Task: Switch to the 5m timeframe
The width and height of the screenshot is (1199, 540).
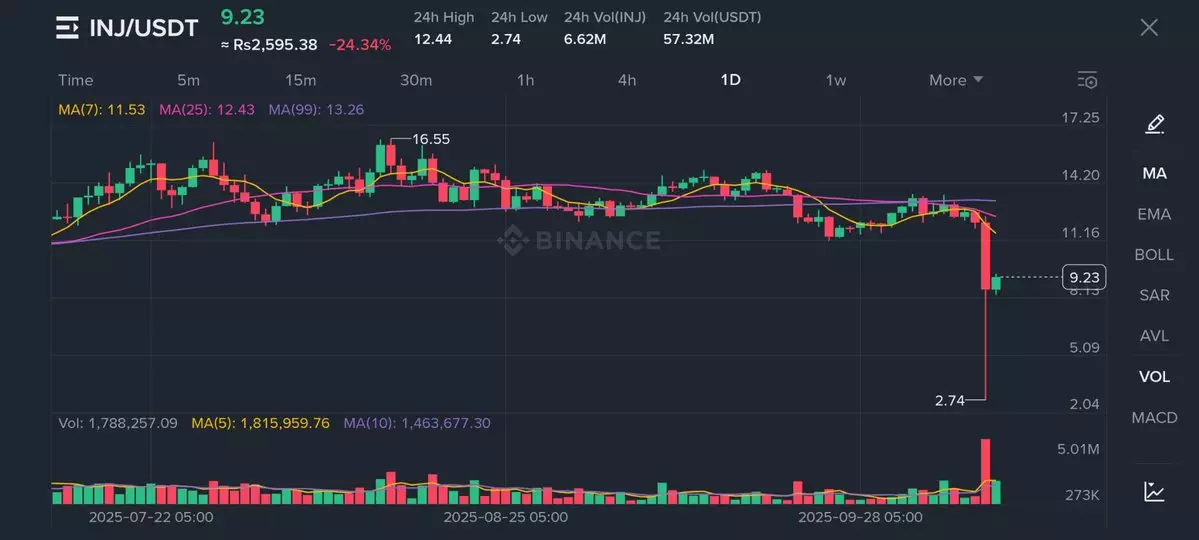Action: tap(188, 80)
